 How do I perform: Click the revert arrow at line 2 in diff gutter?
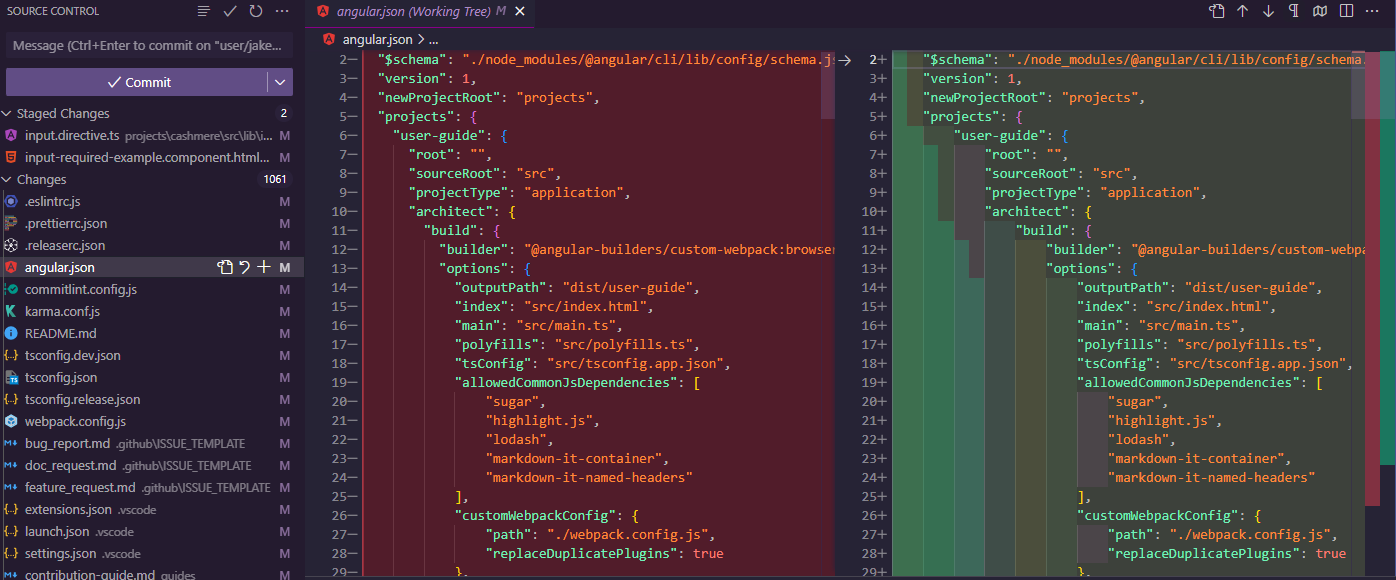pyautogui.click(x=844, y=60)
